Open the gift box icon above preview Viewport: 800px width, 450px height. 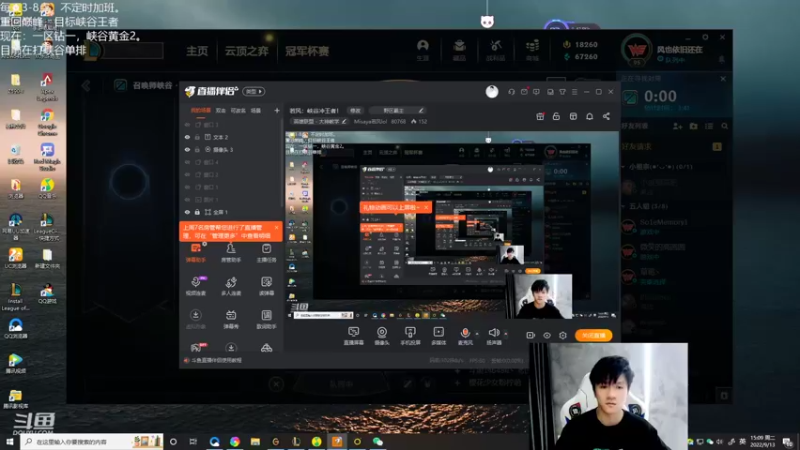click(540, 116)
